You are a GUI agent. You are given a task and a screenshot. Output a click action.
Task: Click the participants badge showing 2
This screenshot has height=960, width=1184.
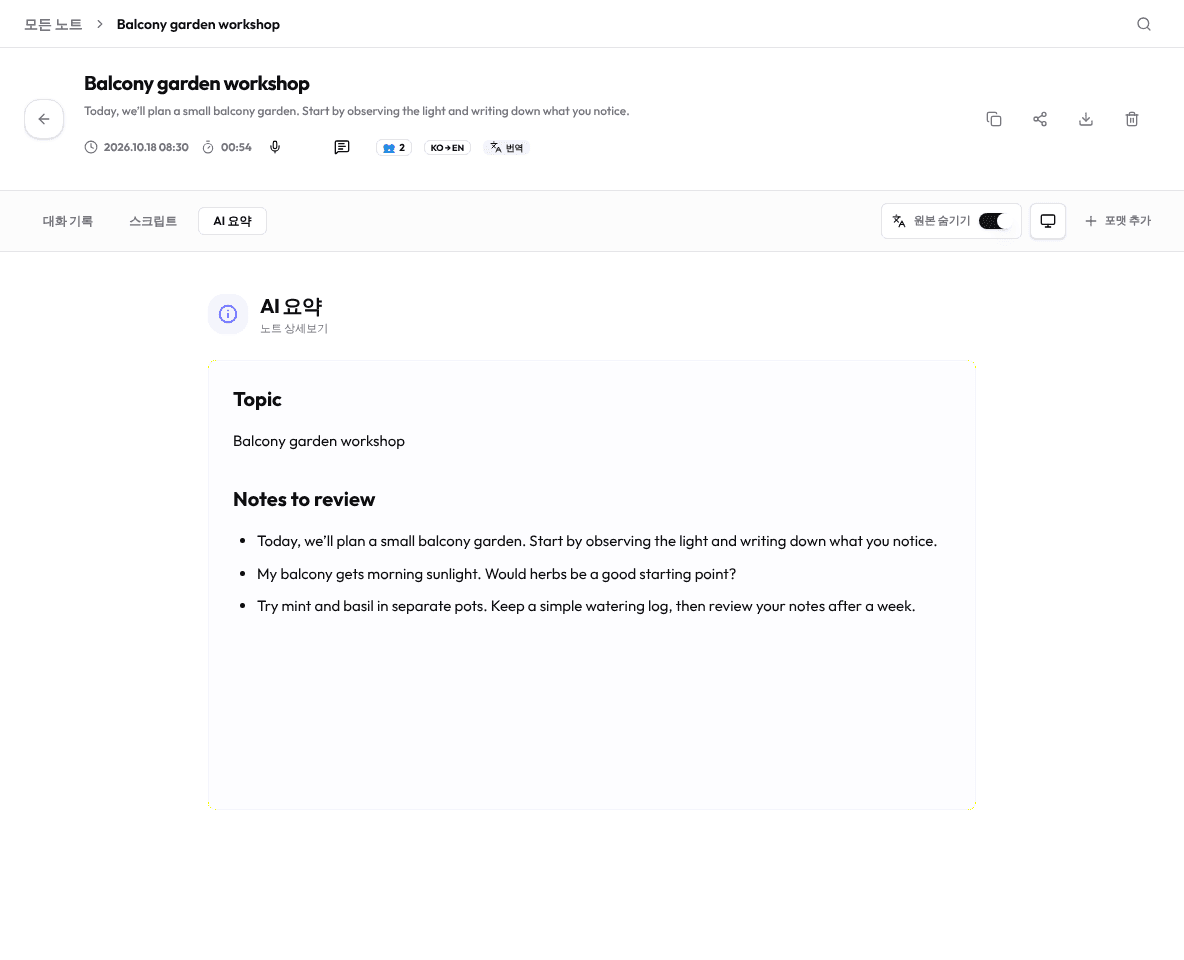pyautogui.click(x=393, y=148)
